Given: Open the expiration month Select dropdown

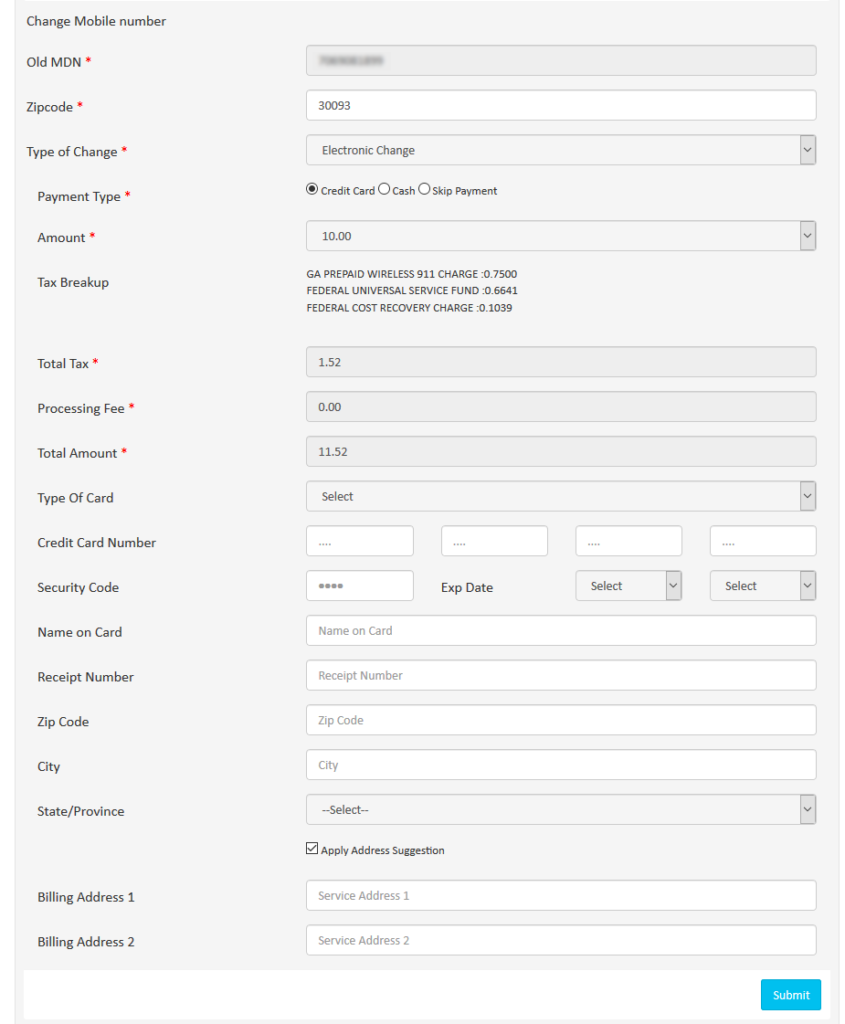Looking at the screenshot, I should point(628,585).
